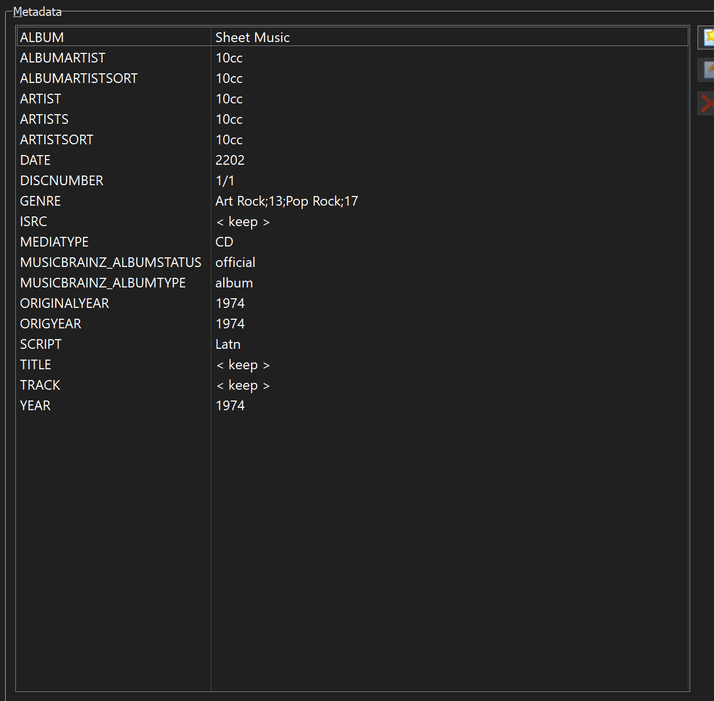714x701 pixels.
Task: Select the ARTISTS field name
Action: point(44,119)
